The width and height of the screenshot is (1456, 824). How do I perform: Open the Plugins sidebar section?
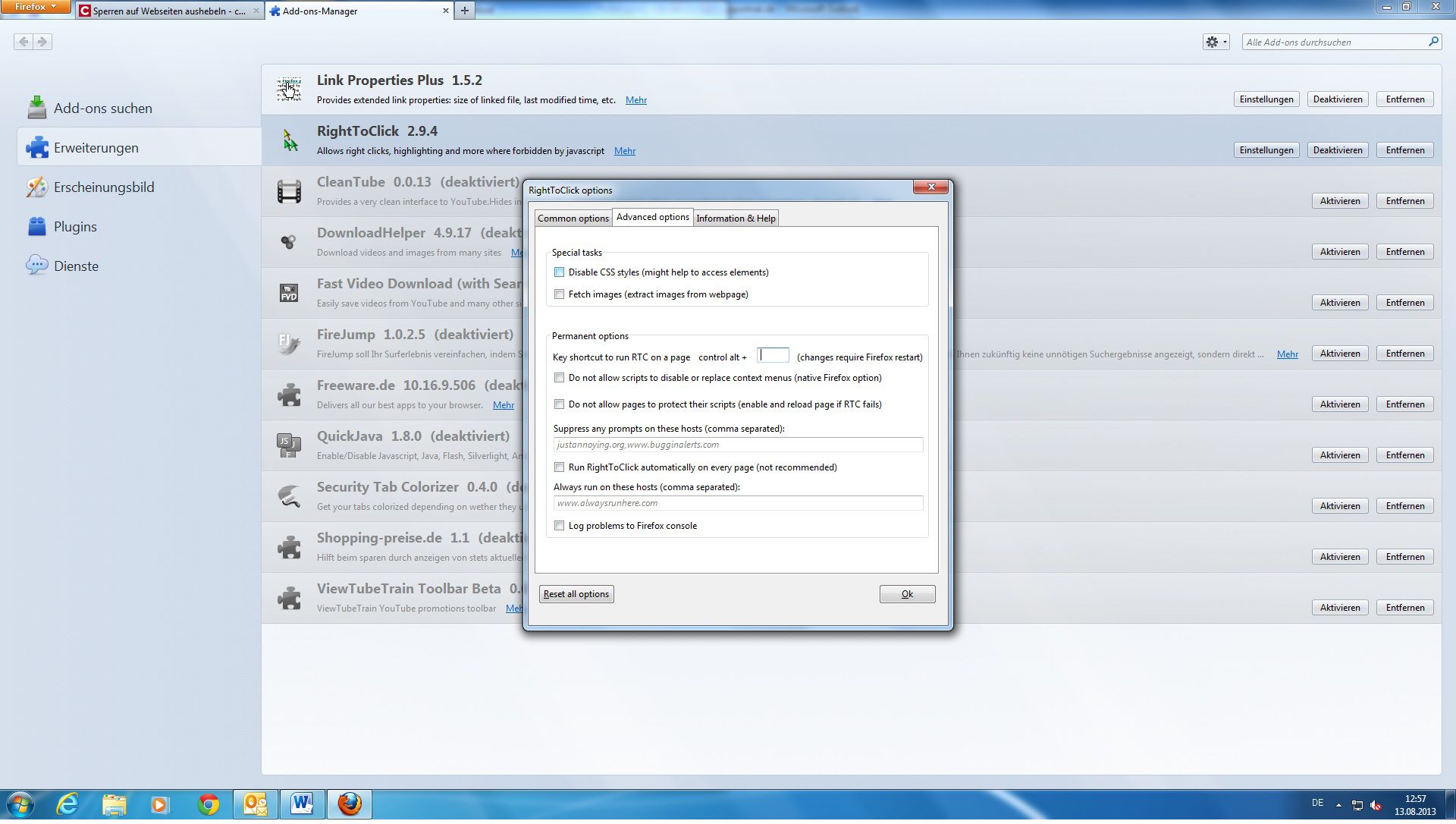point(75,227)
